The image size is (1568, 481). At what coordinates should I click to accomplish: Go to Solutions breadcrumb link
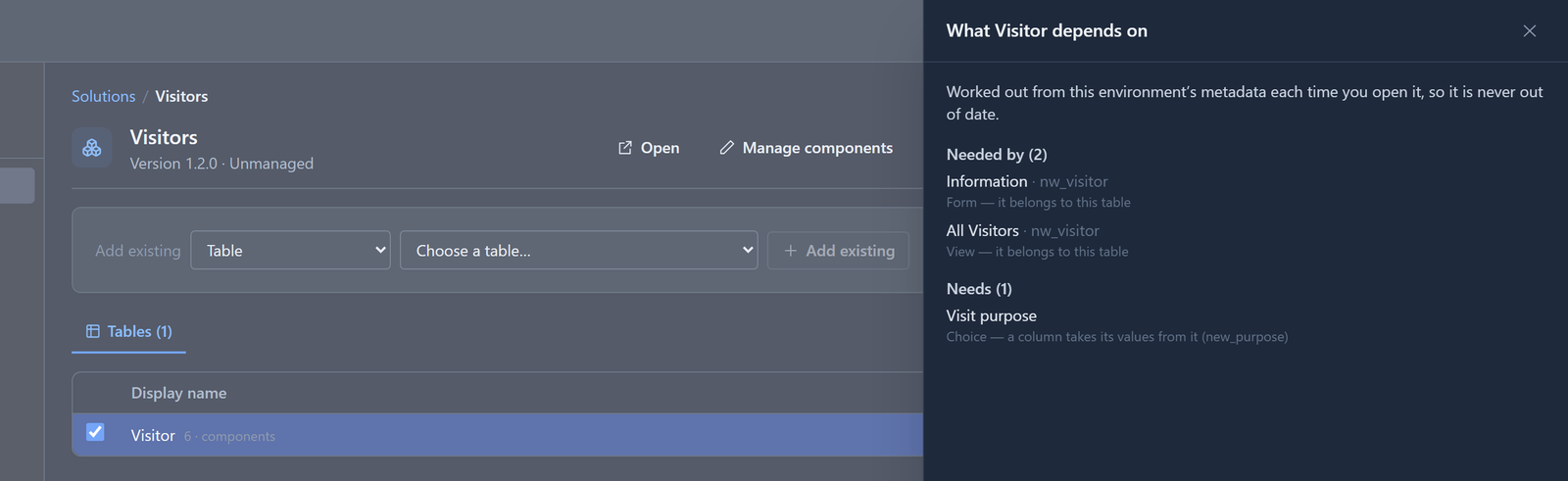(104, 96)
